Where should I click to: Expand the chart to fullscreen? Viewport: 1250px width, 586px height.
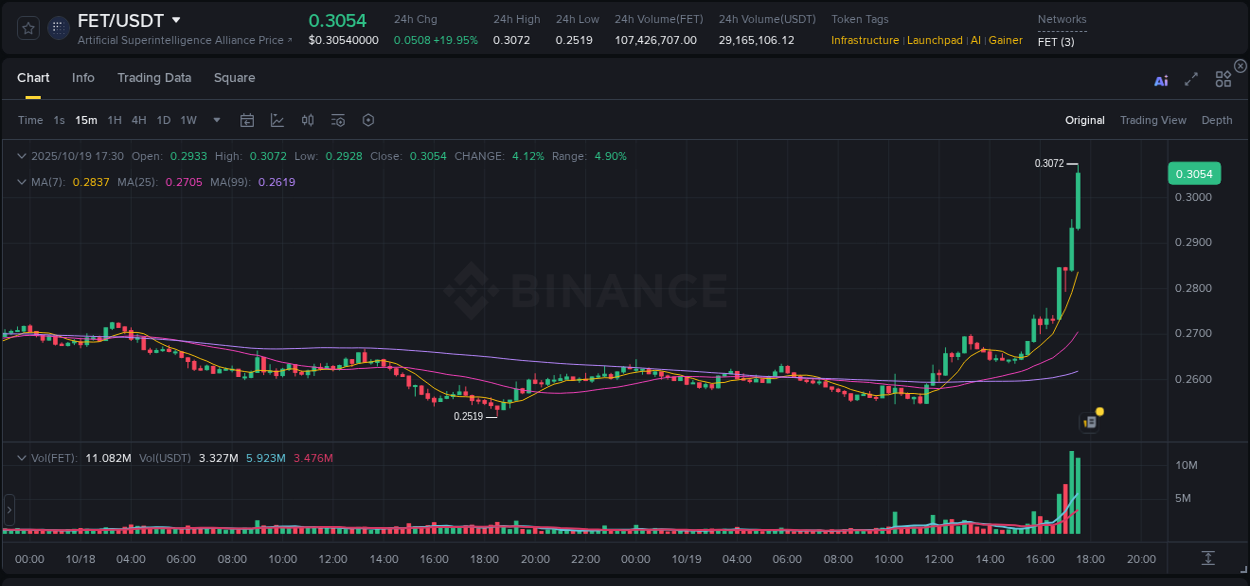pyautogui.click(x=1190, y=80)
